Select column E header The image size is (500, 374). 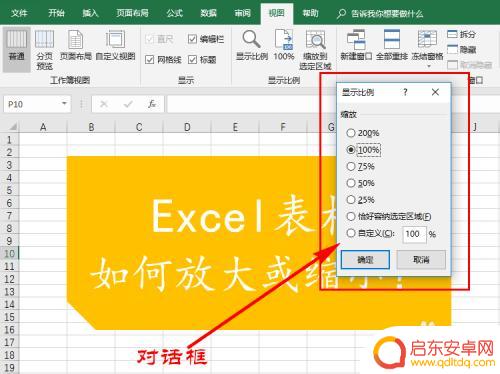235,127
